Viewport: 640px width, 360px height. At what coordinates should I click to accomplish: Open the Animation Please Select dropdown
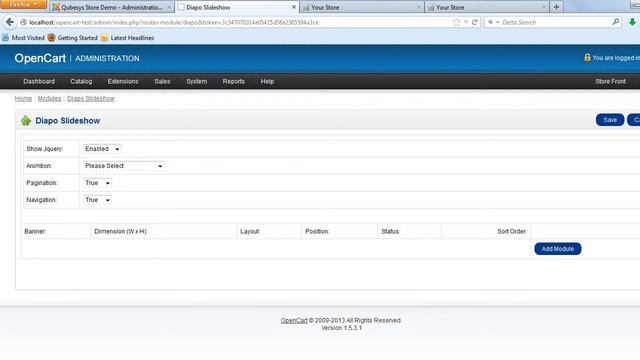(x=123, y=166)
